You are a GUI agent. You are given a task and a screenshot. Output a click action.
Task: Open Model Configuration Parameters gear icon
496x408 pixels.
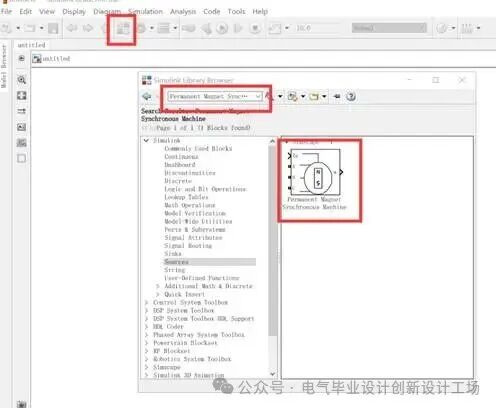[142, 28]
